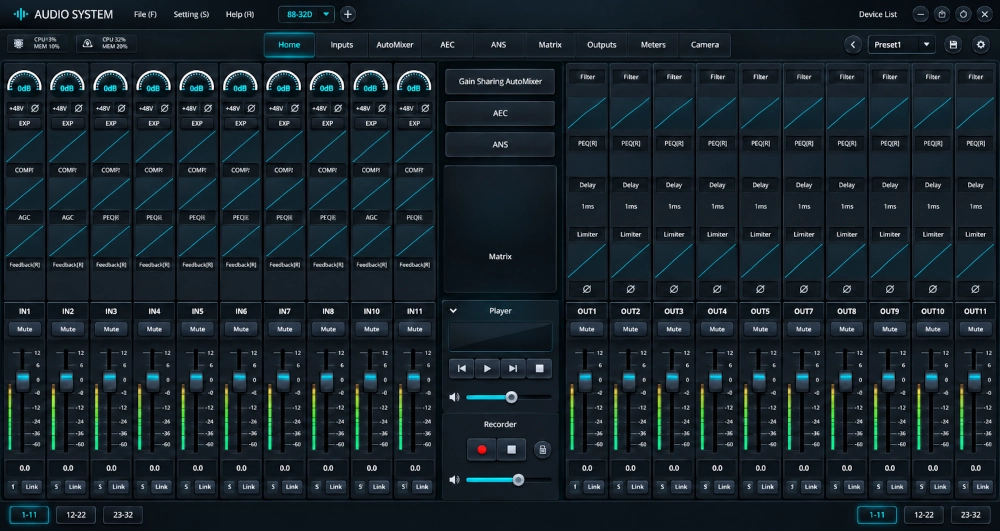Invert phase on IN1 channel

click(35, 108)
